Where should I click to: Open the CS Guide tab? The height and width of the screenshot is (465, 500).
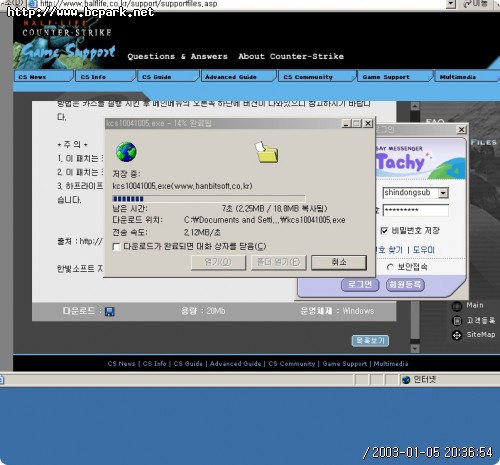point(168,76)
